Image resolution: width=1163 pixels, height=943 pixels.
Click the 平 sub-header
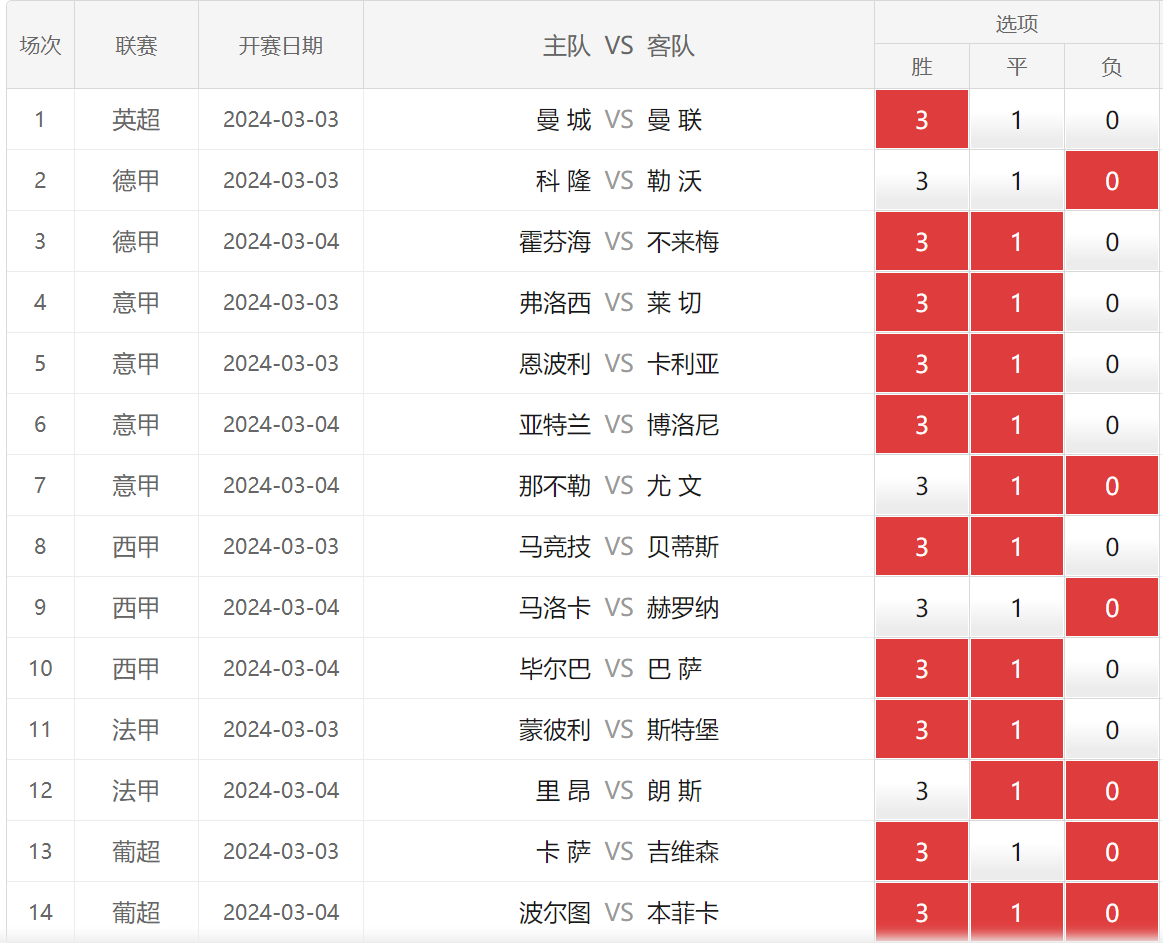[x=1016, y=67]
